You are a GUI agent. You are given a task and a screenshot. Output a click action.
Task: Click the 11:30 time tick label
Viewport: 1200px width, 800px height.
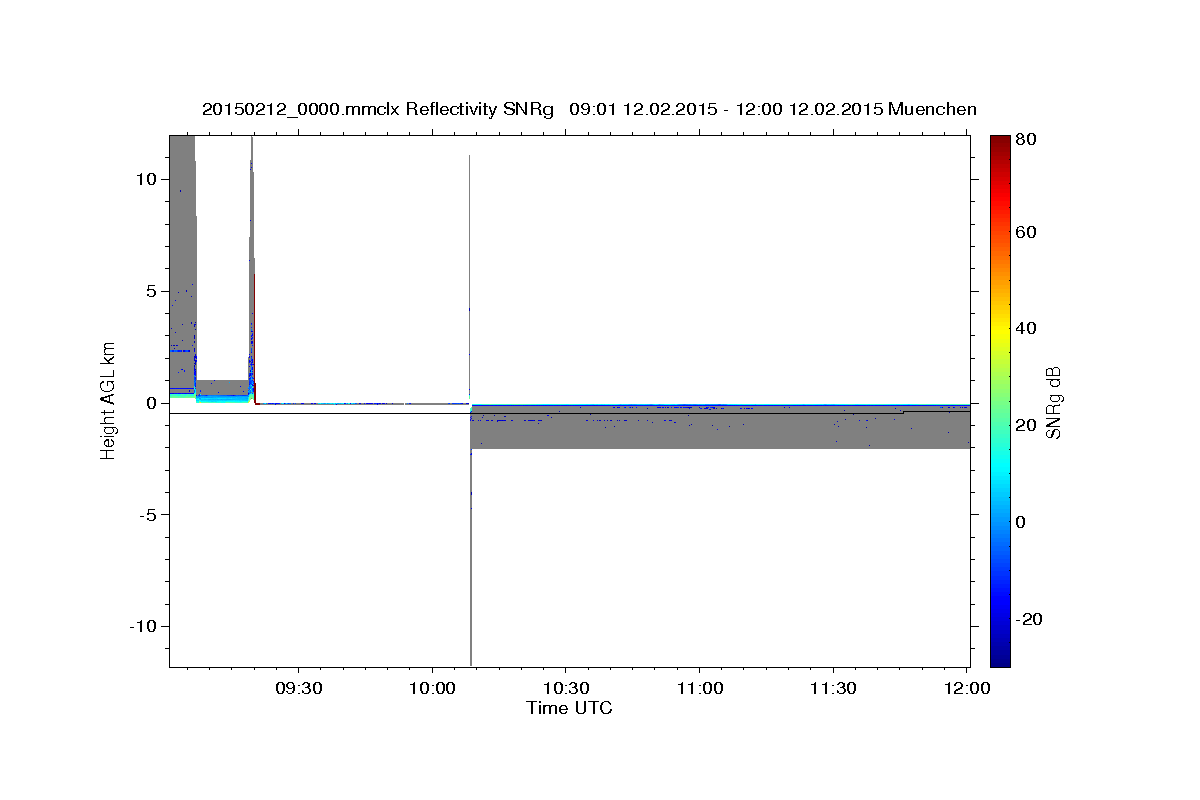click(x=833, y=689)
